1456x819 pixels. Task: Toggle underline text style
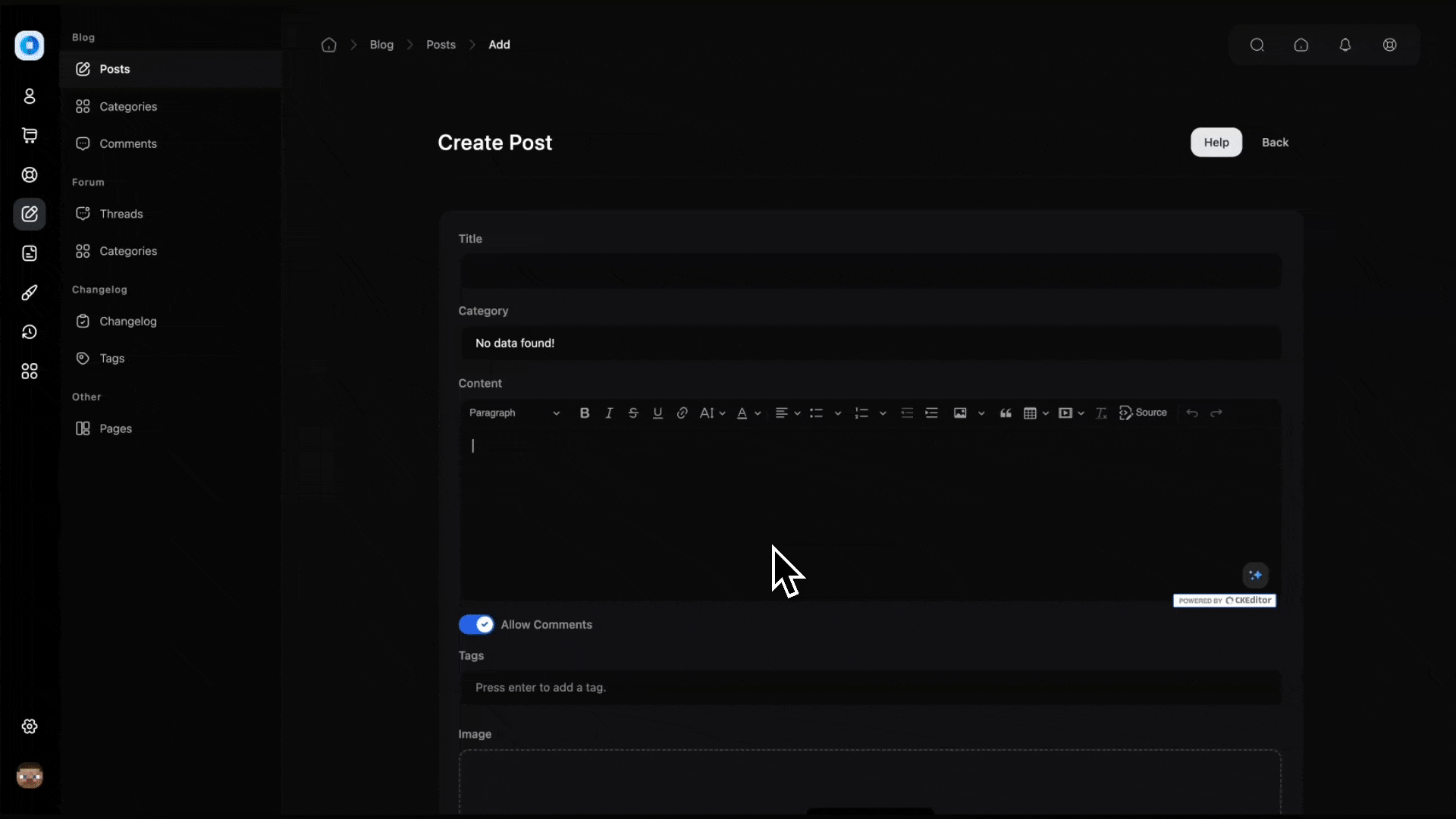(657, 413)
